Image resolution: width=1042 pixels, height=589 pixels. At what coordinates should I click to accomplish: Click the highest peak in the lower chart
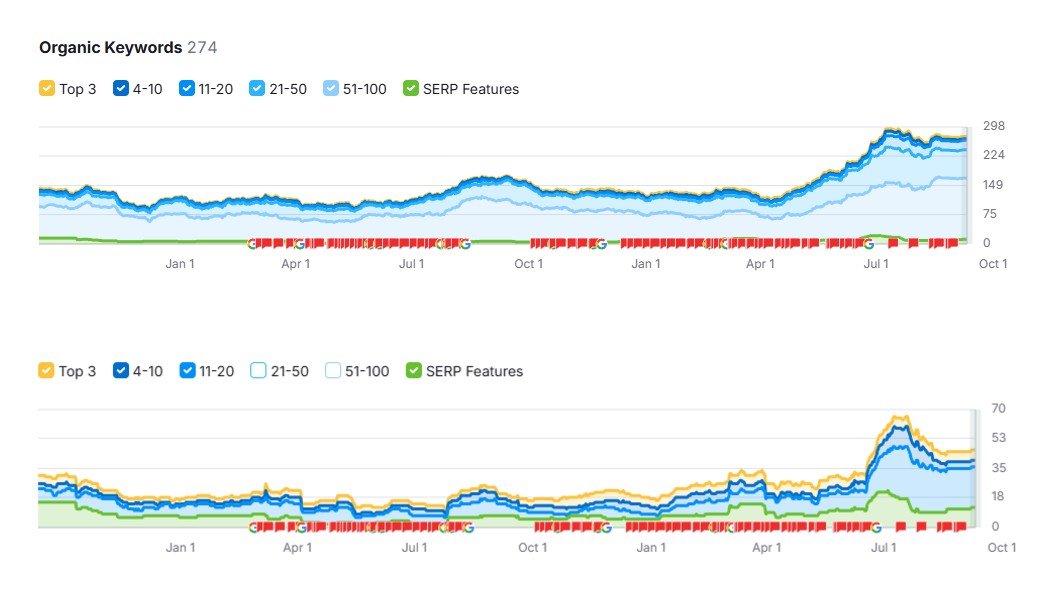(898, 416)
